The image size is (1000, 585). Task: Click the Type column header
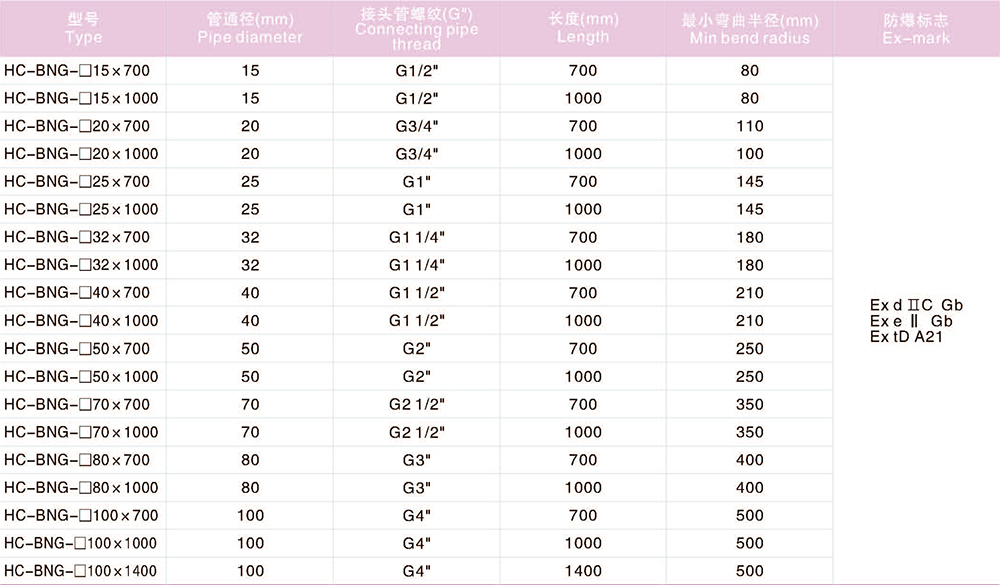coord(84,28)
